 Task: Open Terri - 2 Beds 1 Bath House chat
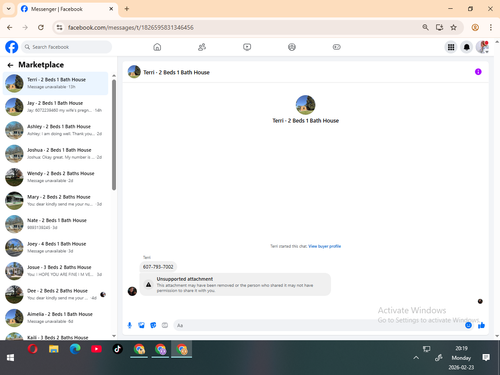pos(55,83)
